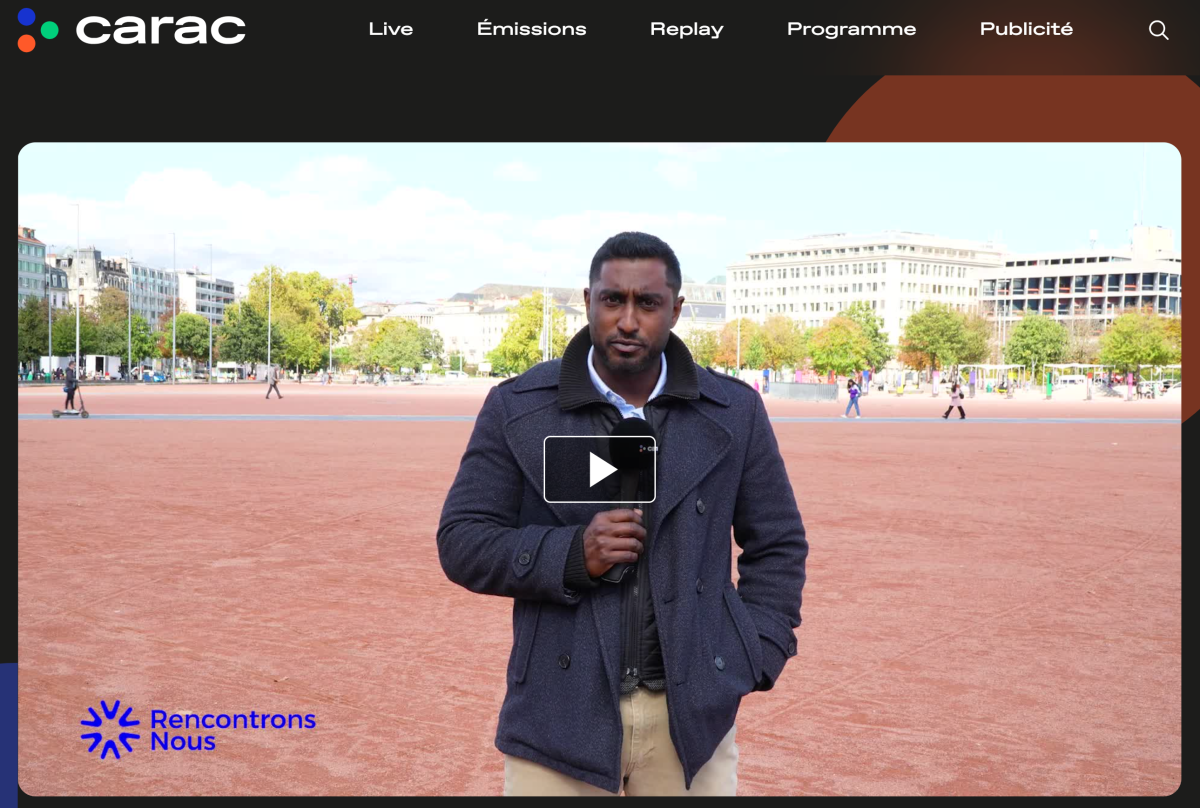Click the scooter rider in the video frame
Image resolution: width=1200 pixels, height=808 pixels.
click(x=71, y=390)
